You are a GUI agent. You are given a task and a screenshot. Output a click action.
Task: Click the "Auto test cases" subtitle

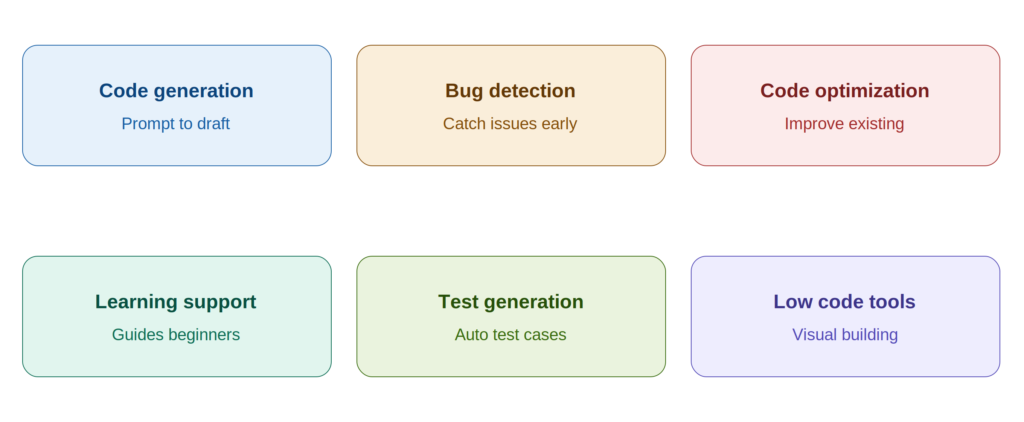pos(511,334)
